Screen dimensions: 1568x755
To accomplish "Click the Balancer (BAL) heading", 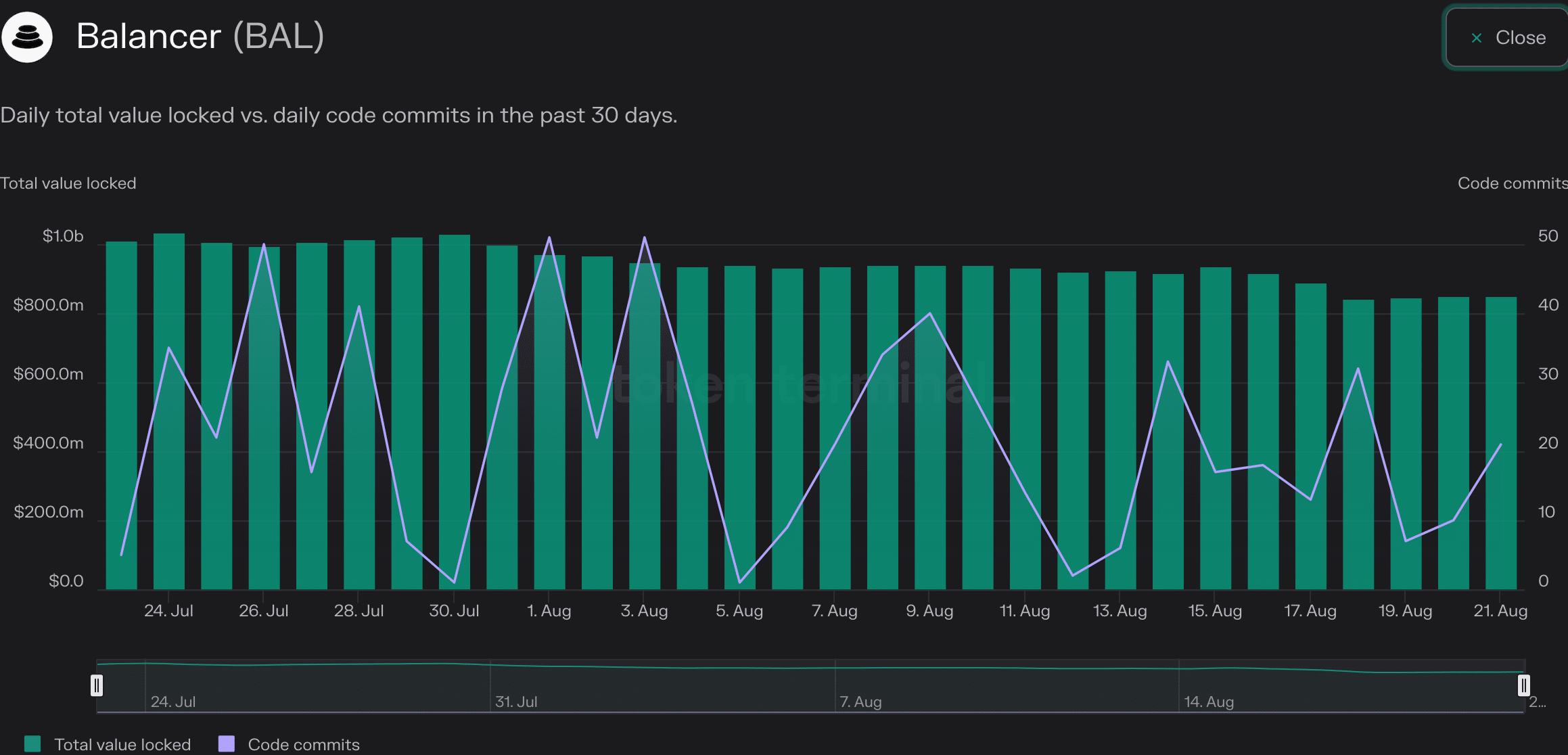I will (200, 36).
